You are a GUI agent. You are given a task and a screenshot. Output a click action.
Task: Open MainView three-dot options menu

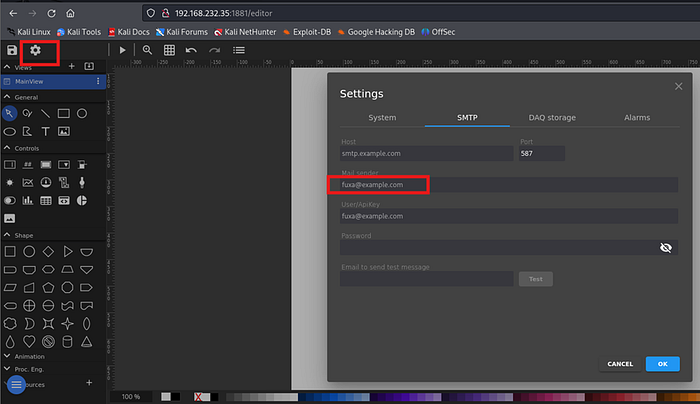pos(98,81)
